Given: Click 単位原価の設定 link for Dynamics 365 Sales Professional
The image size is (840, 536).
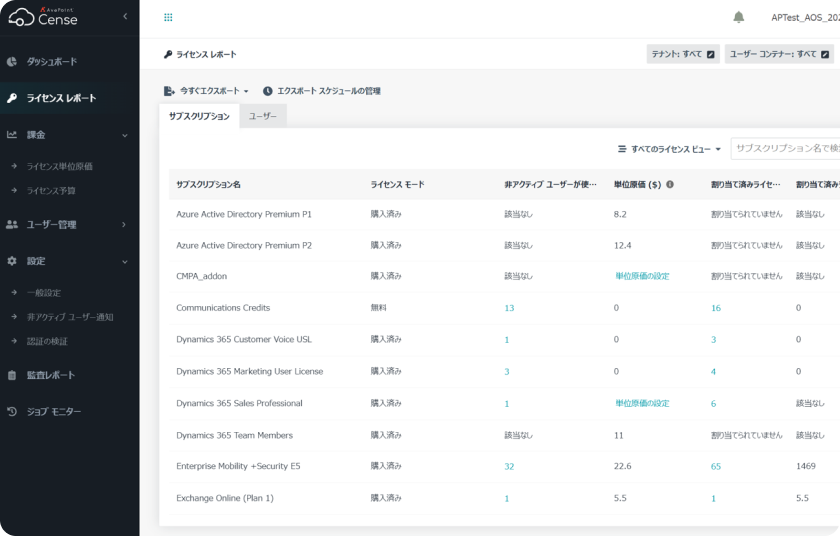Looking at the screenshot, I should (642, 403).
